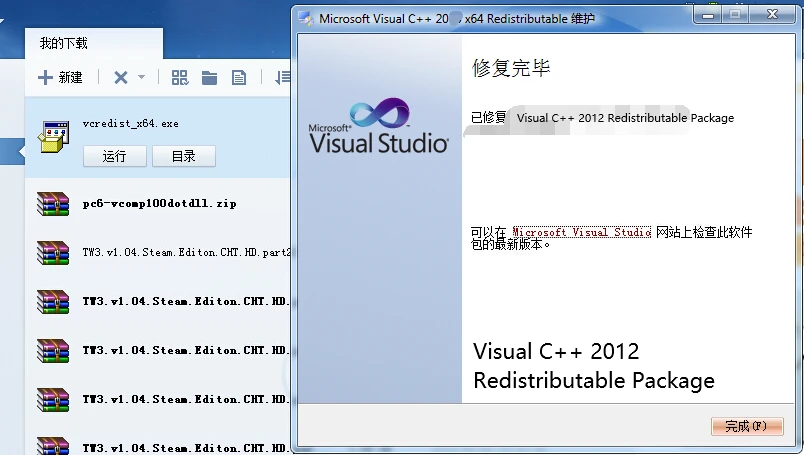Minimize the Visual C++ Redistributable window
The height and width of the screenshot is (455, 804).
pos(708,14)
